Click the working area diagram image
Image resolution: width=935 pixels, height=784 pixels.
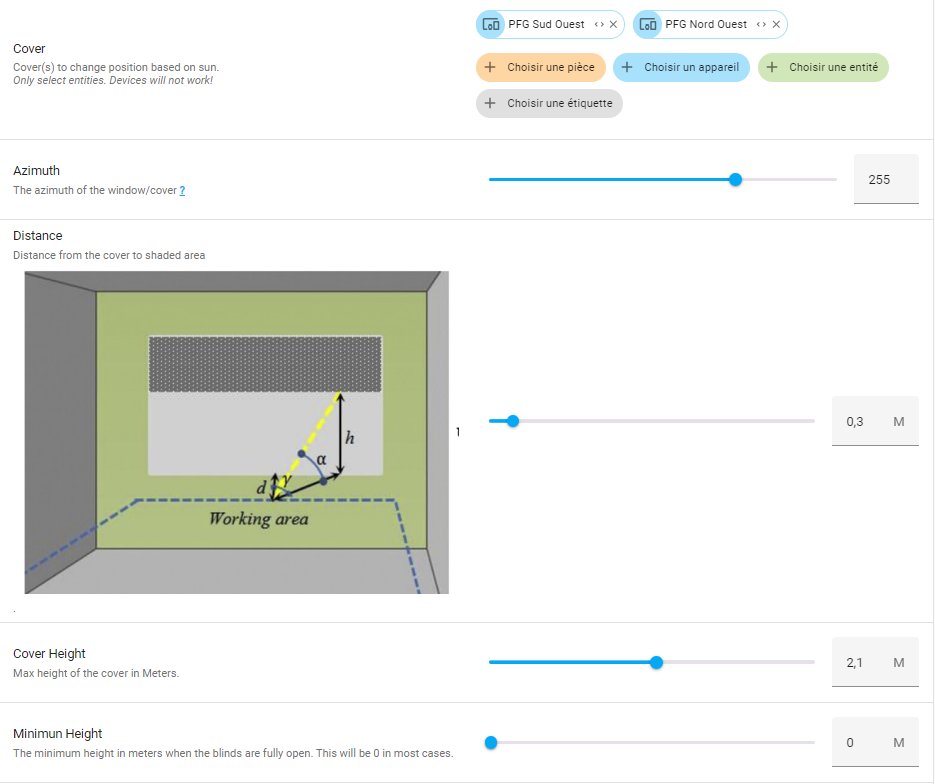click(236, 432)
